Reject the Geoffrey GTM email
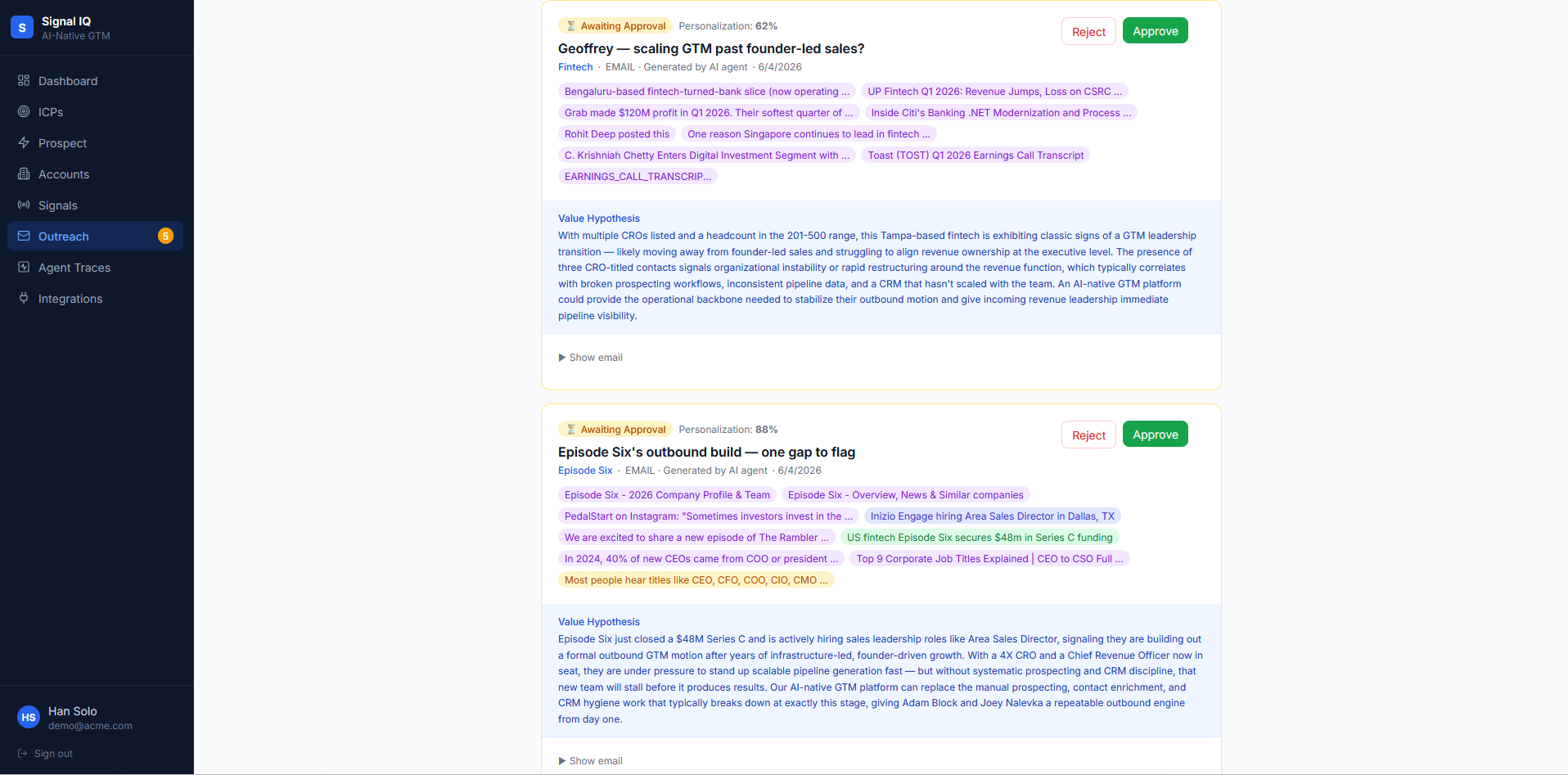This screenshot has height=775, width=1568. 1088,31
